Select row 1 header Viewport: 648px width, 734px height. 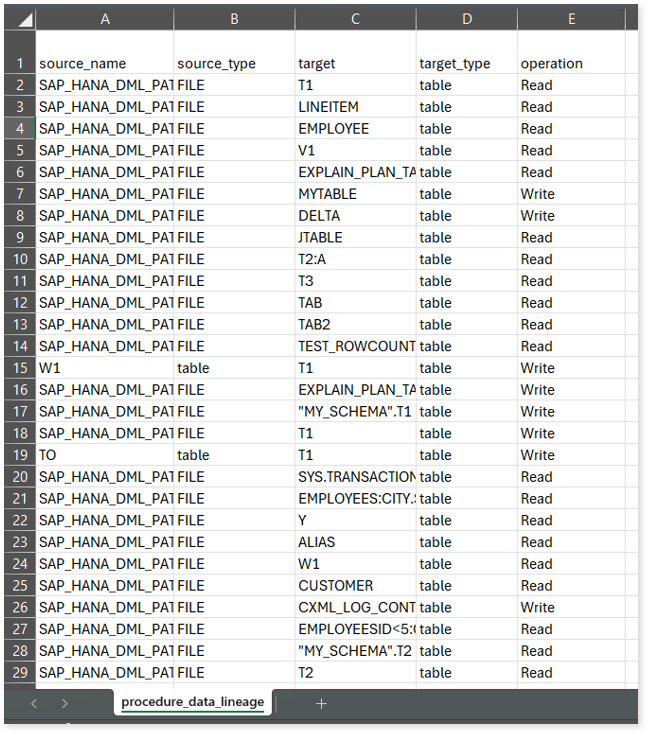pyautogui.click(x=19, y=63)
